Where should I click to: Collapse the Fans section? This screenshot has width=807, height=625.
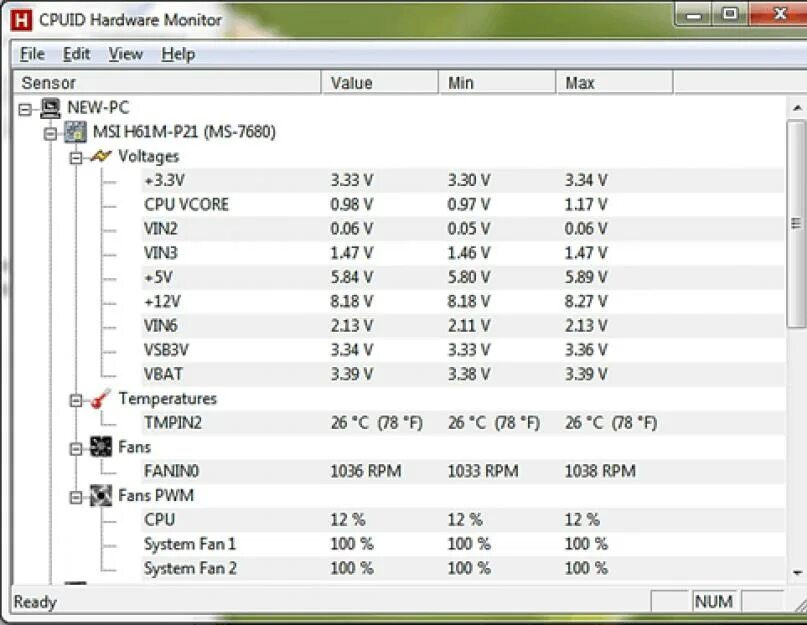pos(76,449)
